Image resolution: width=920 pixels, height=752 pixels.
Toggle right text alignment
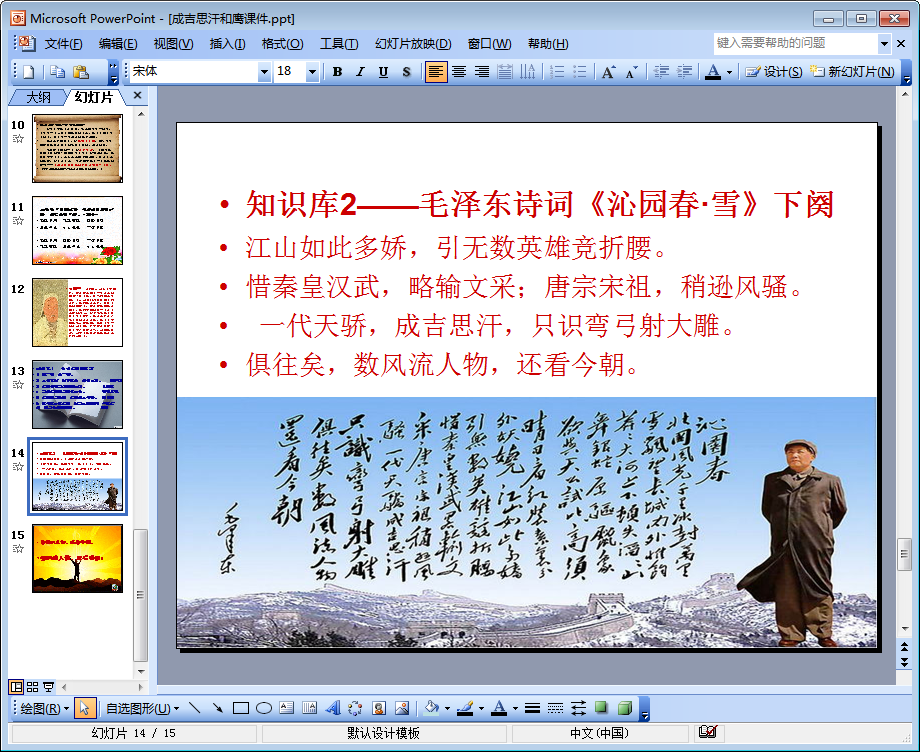pos(482,72)
